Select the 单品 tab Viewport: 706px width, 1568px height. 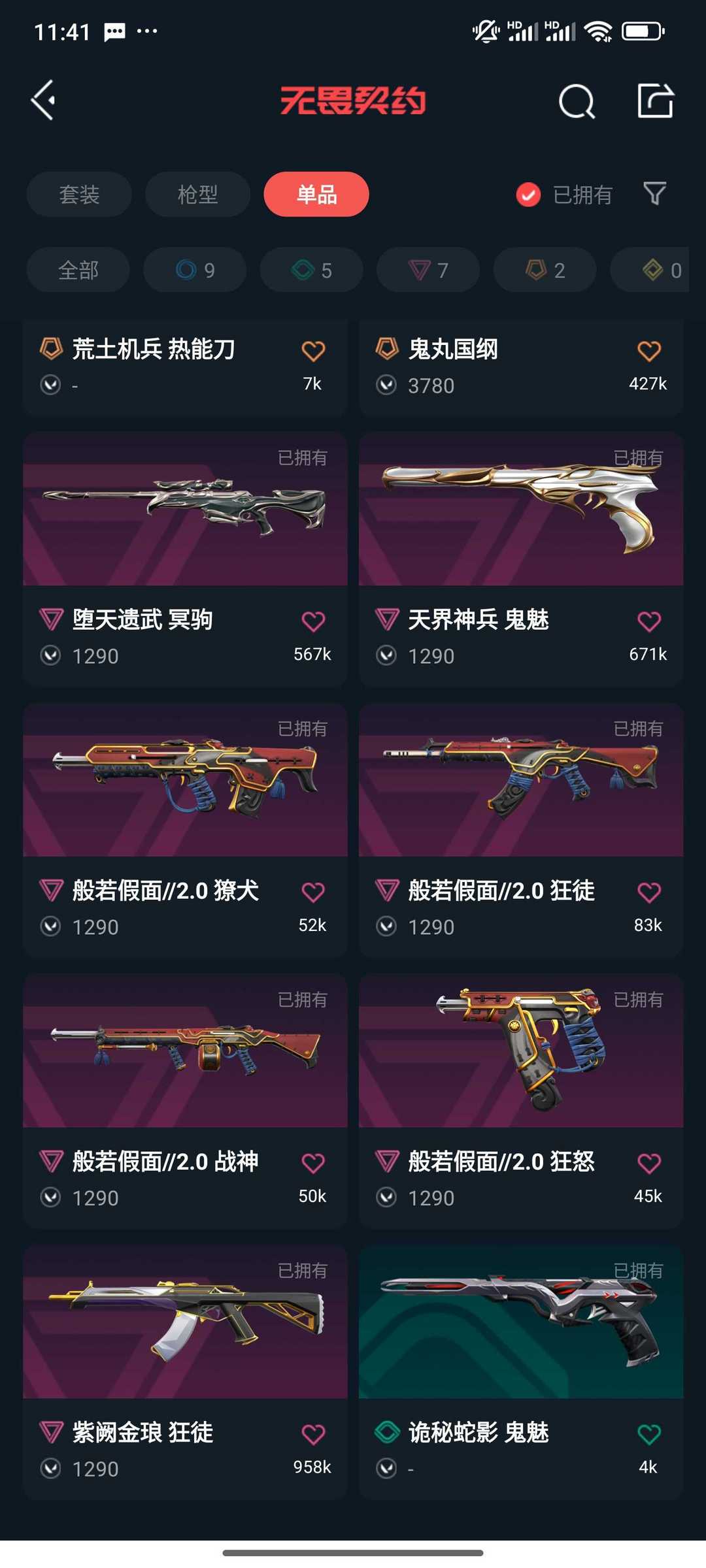pos(316,194)
